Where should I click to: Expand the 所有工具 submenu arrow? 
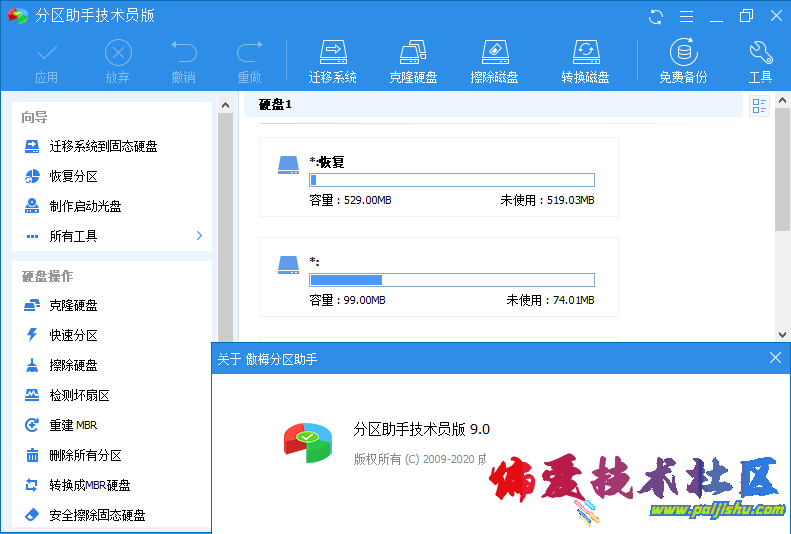(x=199, y=236)
